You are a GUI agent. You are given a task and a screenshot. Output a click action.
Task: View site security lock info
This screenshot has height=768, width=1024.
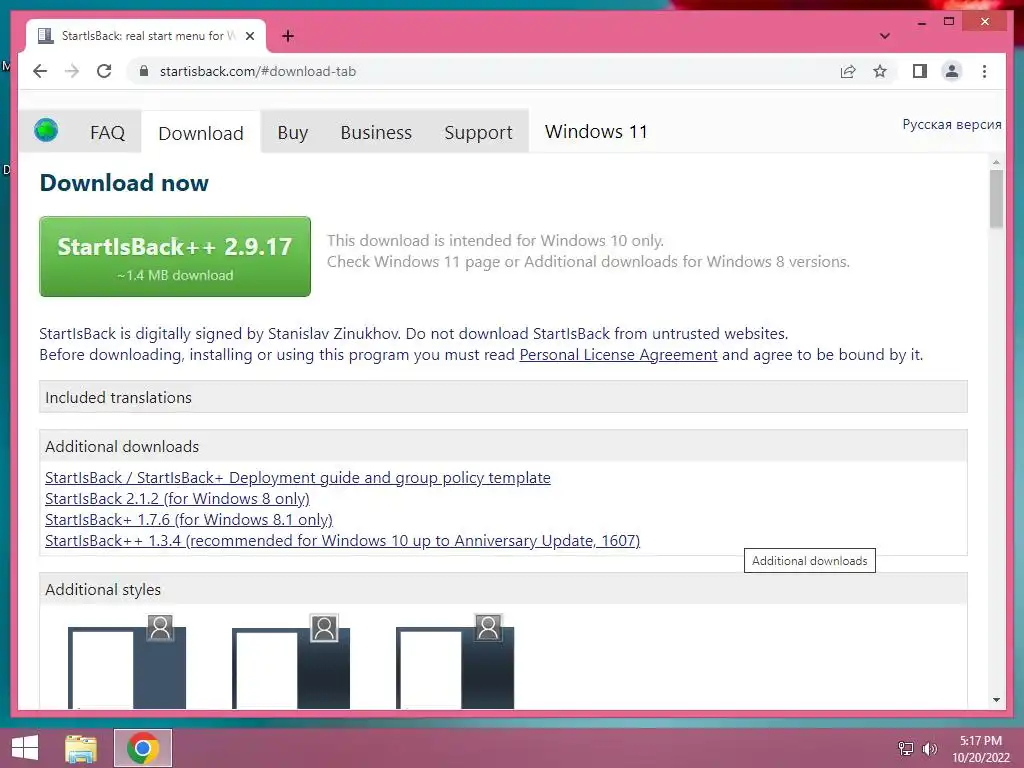coord(144,71)
